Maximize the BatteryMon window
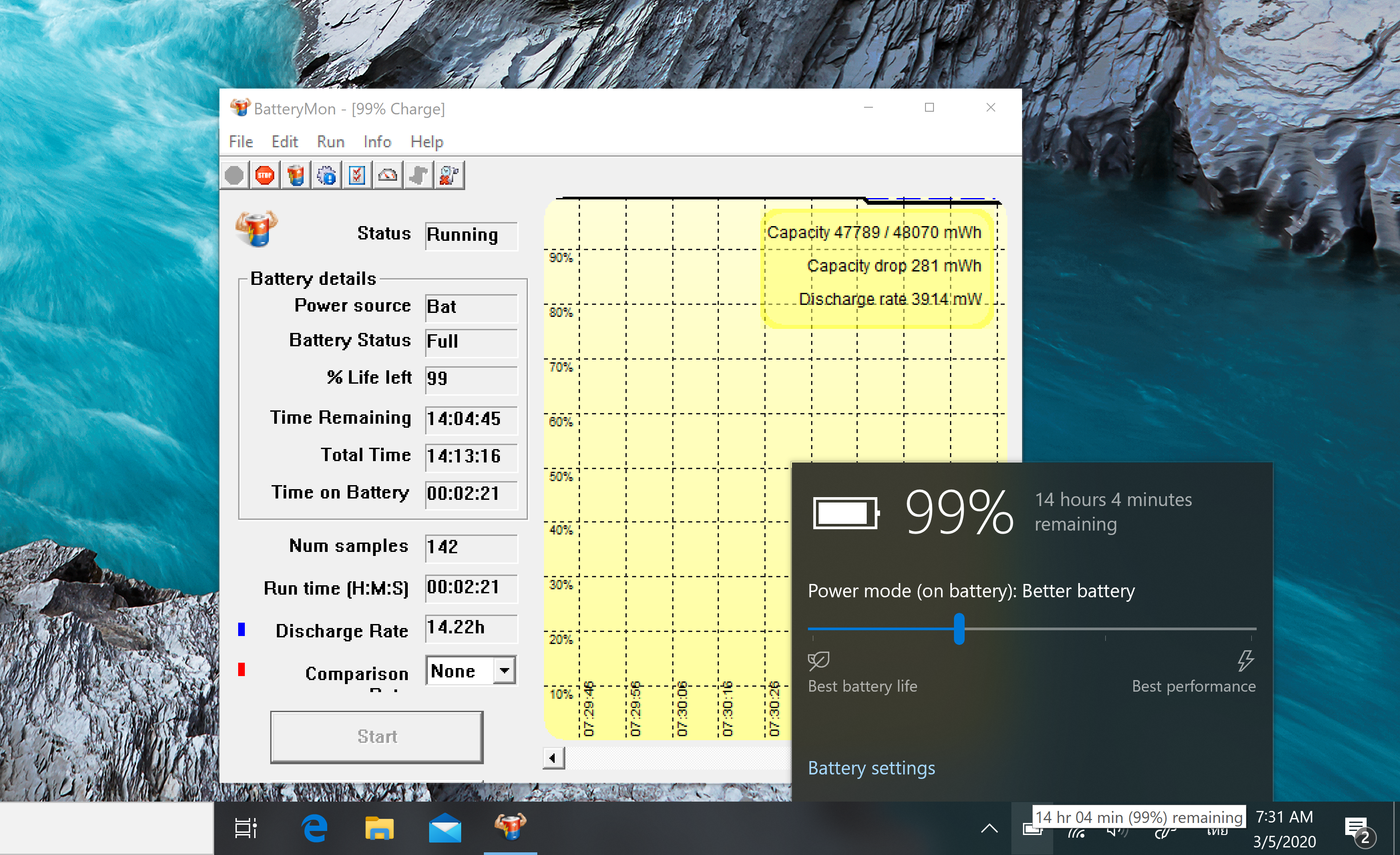The height and width of the screenshot is (855, 1400). coord(929,107)
